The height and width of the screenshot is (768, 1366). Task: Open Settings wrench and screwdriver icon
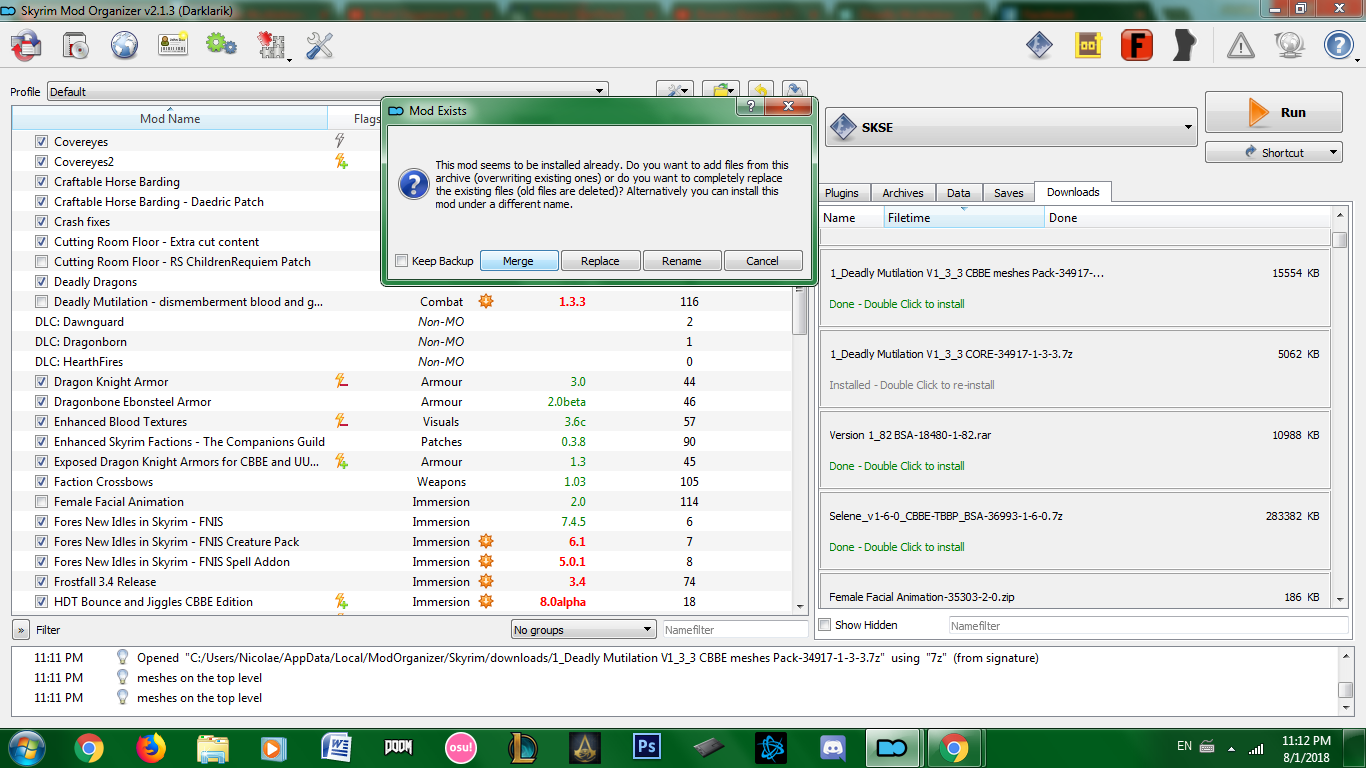(319, 45)
